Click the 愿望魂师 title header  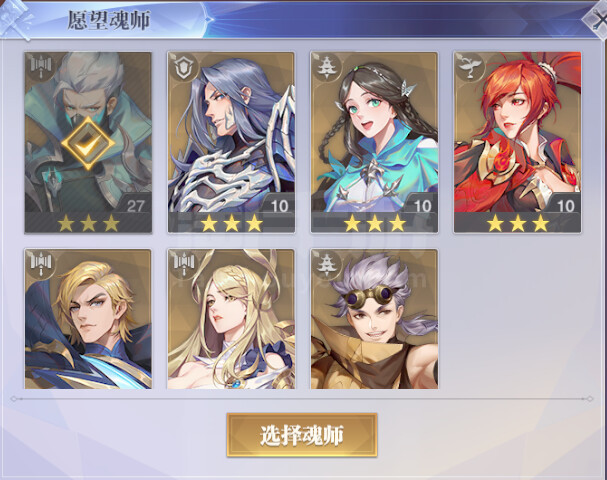pyautogui.click(x=109, y=20)
